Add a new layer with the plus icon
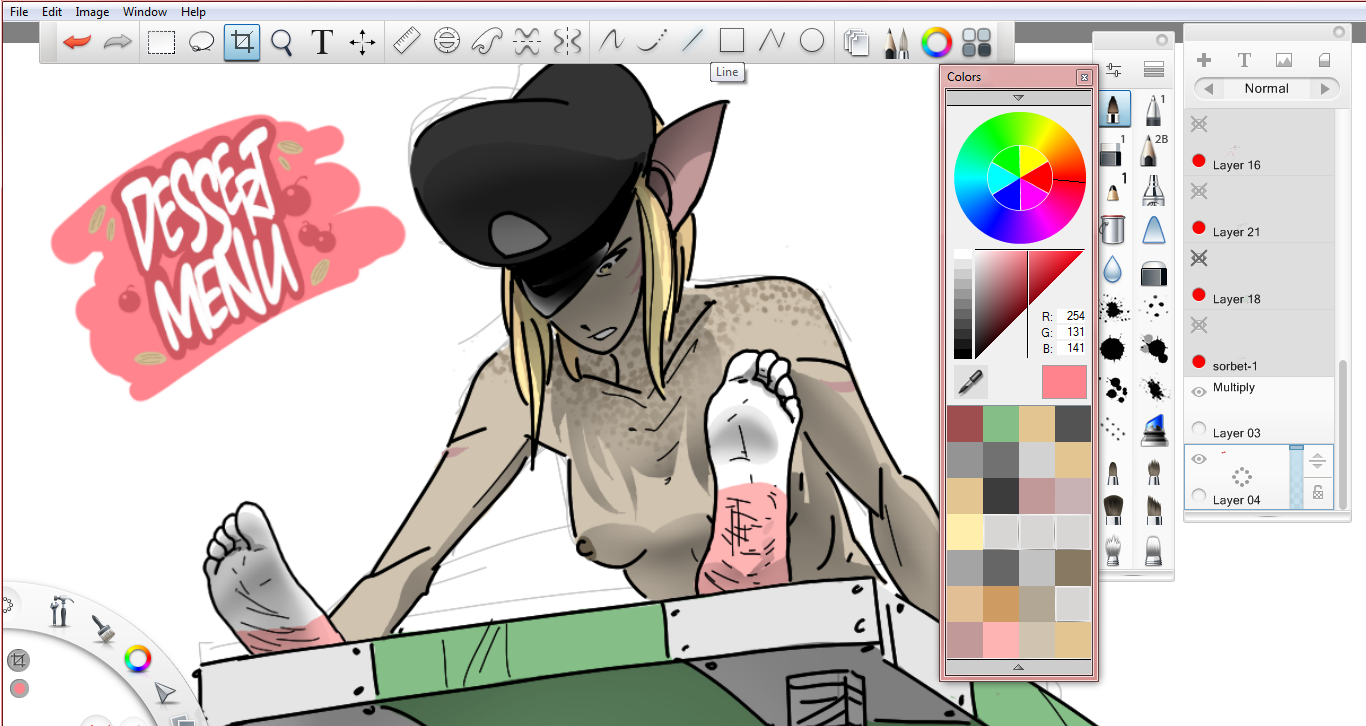 (1204, 60)
